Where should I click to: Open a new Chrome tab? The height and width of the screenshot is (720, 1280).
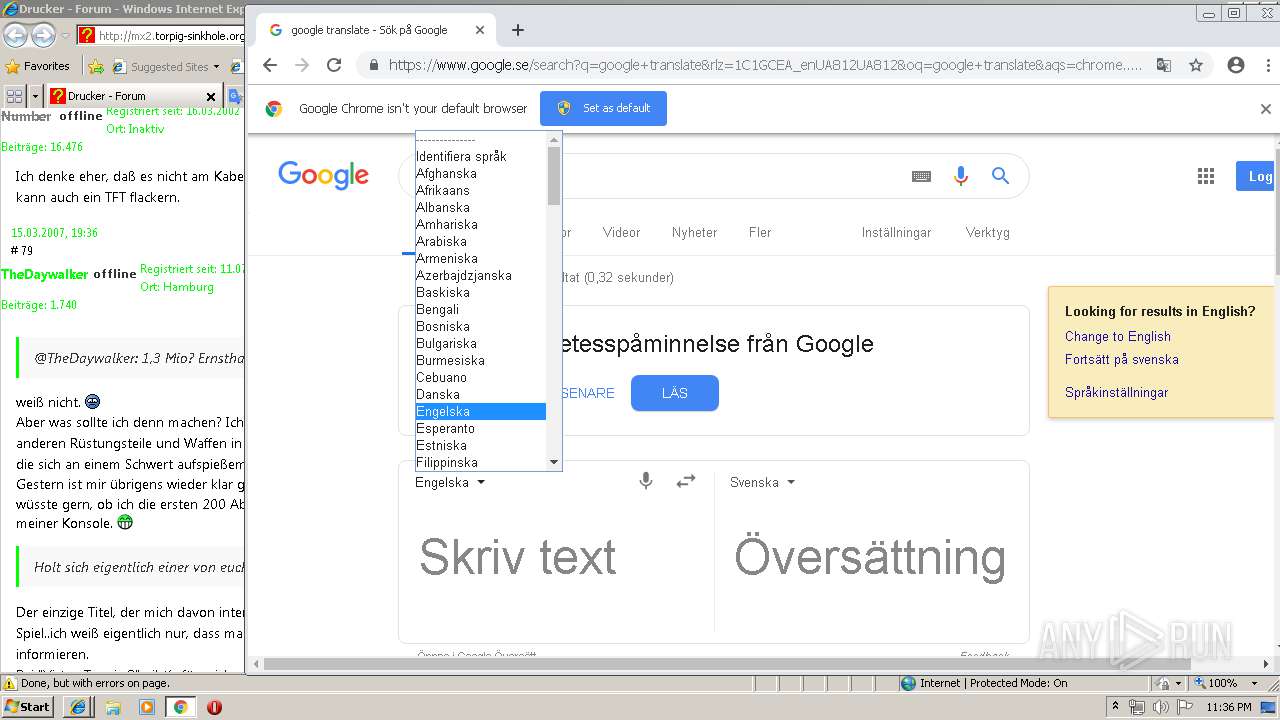[x=518, y=30]
